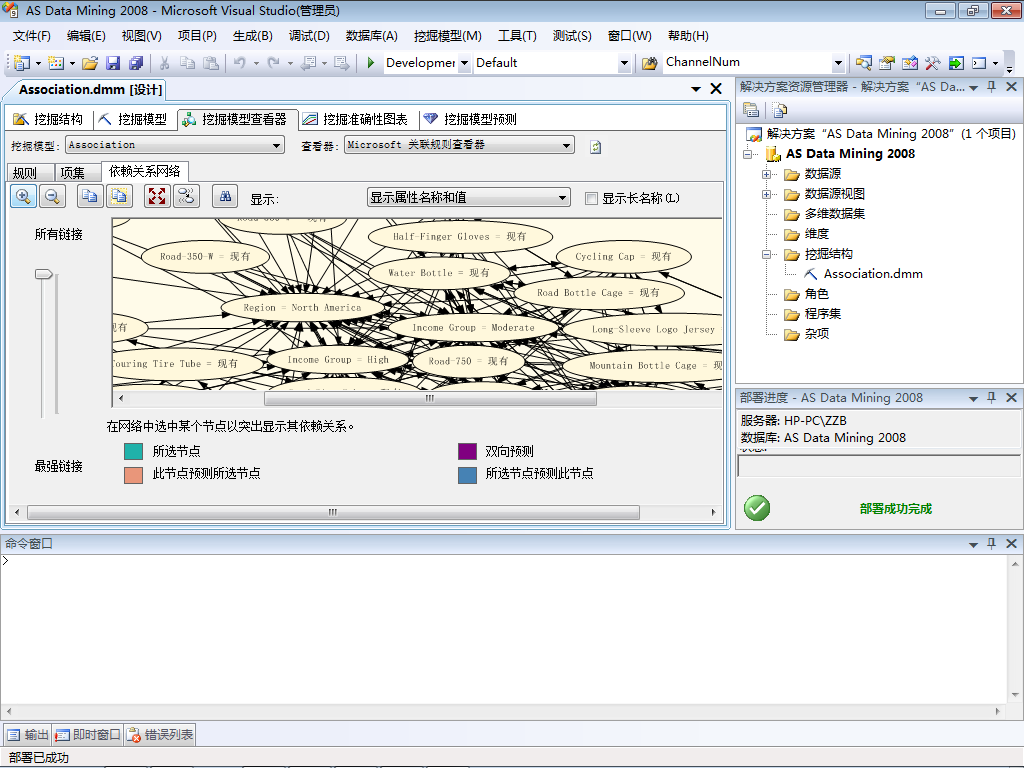Click the Paste clipboard icon

[211, 63]
